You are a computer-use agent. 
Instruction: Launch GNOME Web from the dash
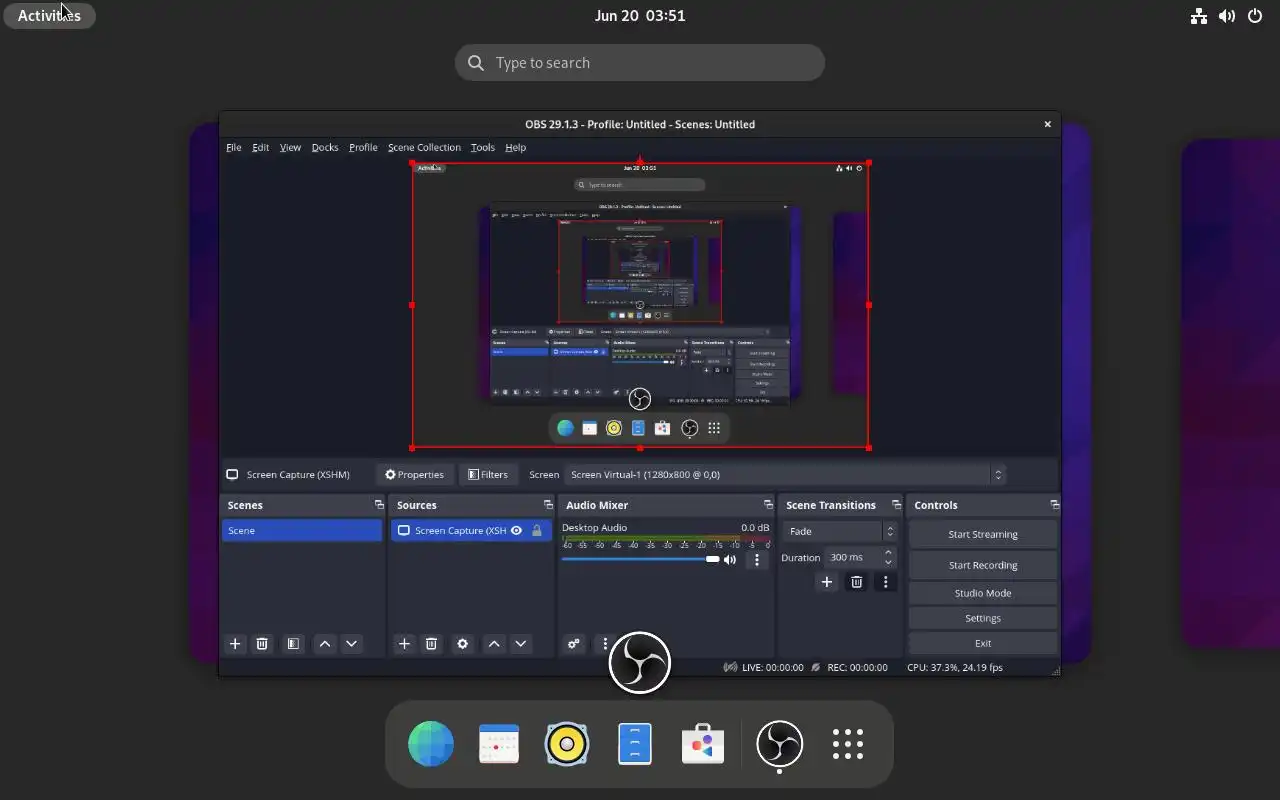[x=431, y=744]
